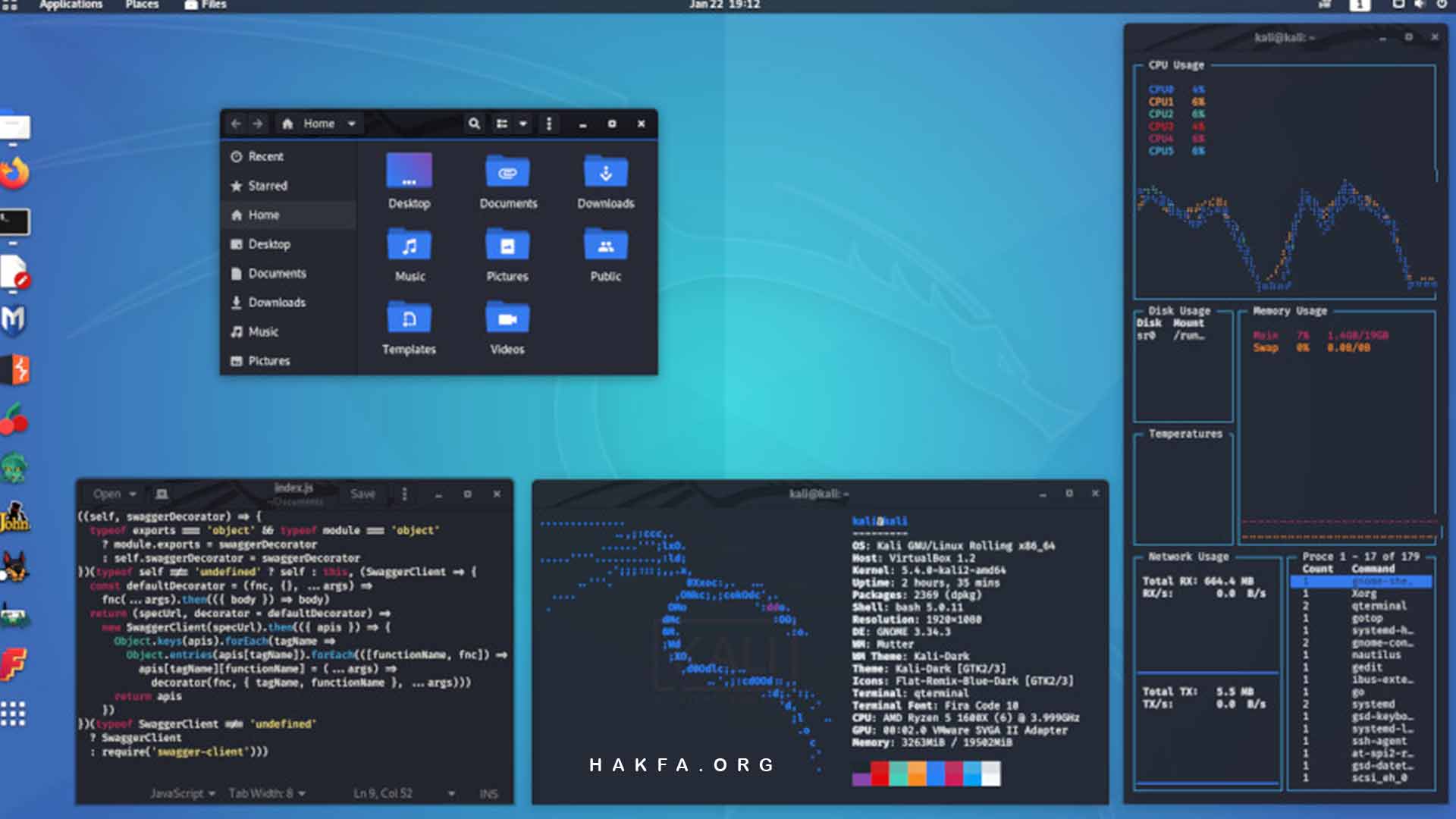This screenshot has width=1456, height=819.
Task: Open the Tab Width dropdown in gedit
Action: coord(267,793)
